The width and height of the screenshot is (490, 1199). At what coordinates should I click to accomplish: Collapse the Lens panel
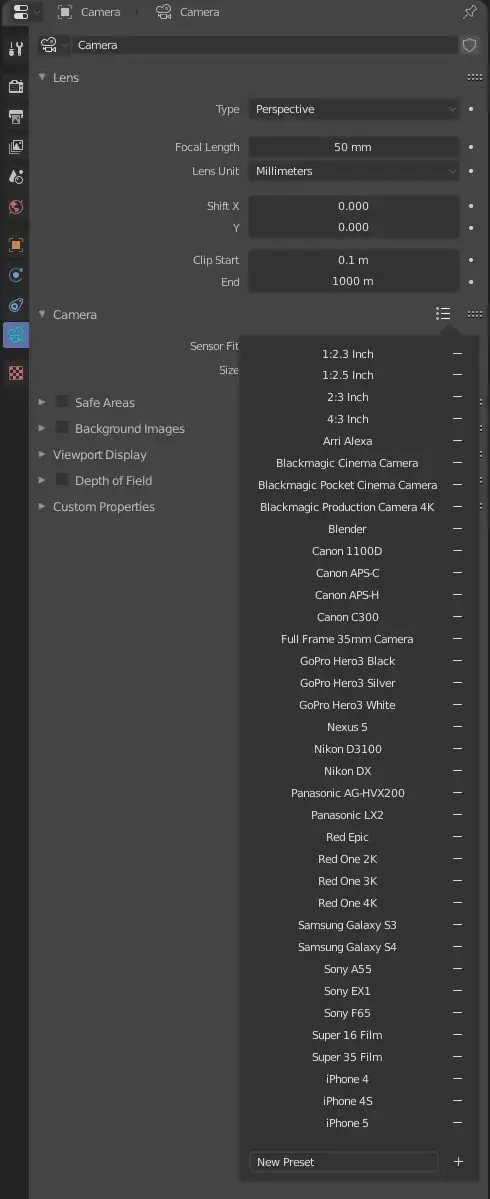(42, 77)
